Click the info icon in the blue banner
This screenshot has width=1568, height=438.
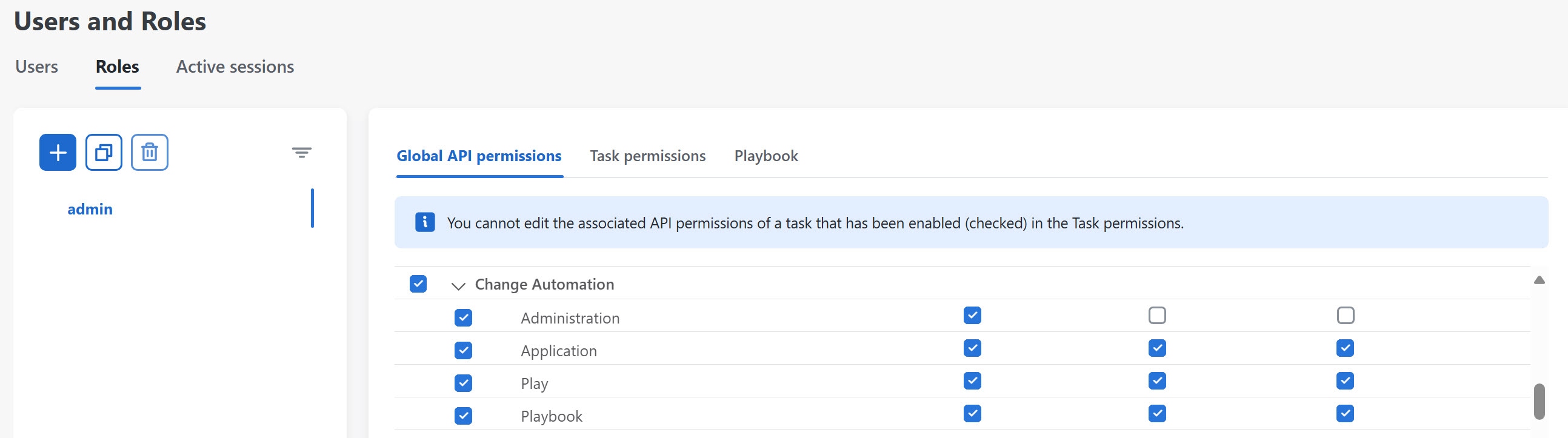coord(425,222)
